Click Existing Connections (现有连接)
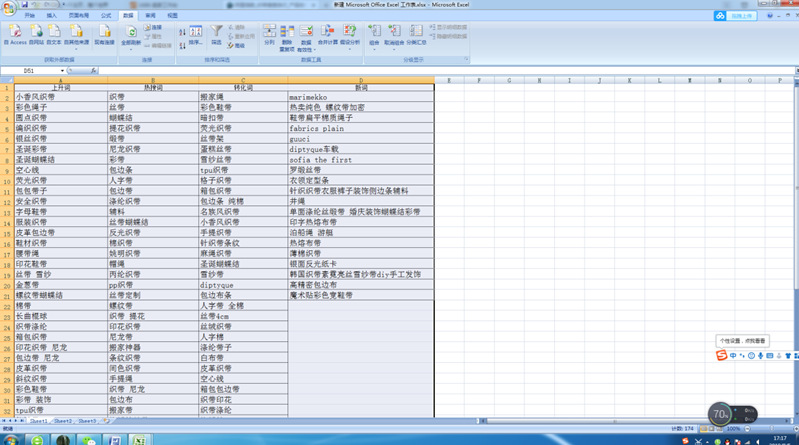The width and height of the screenshot is (799, 445). point(104,35)
